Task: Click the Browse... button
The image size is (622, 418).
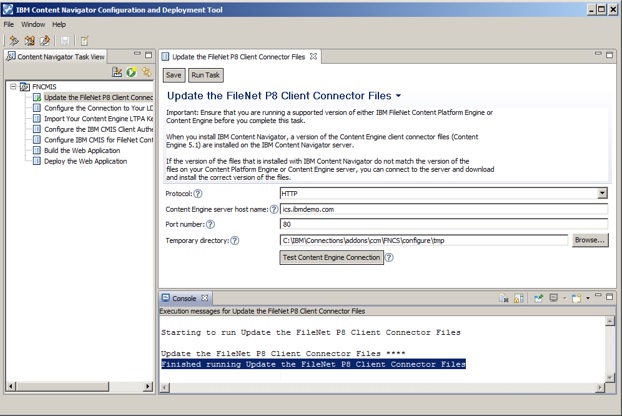Action: (x=590, y=240)
